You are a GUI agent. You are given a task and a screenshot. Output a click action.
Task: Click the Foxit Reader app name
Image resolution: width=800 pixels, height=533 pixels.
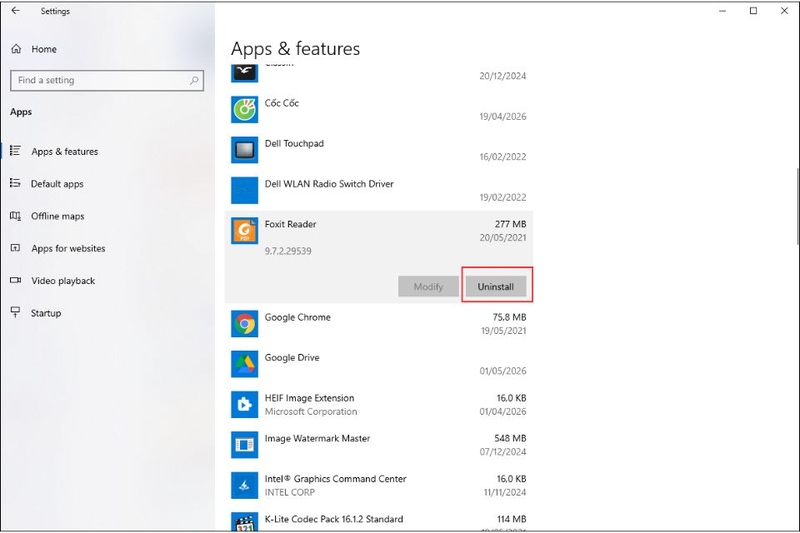point(290,224)
